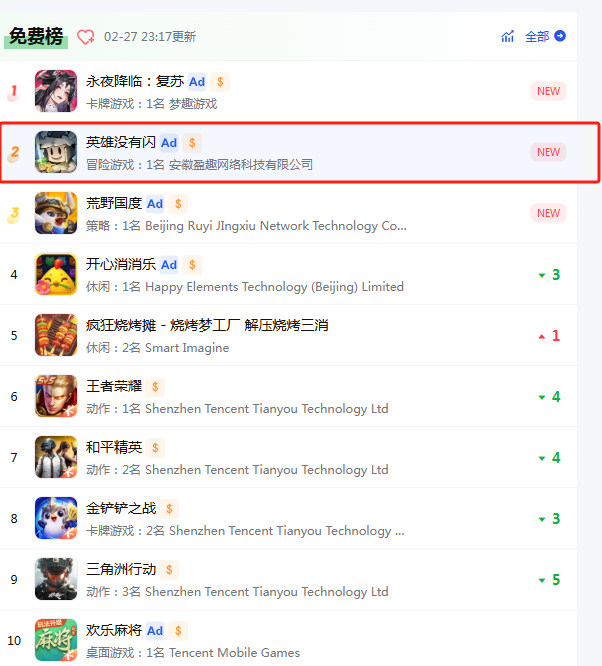This screenshot has height=666, width=602.
Task: Click the dollar badge beside 永夜降临：复苏
Action: (x=220, y=82)
